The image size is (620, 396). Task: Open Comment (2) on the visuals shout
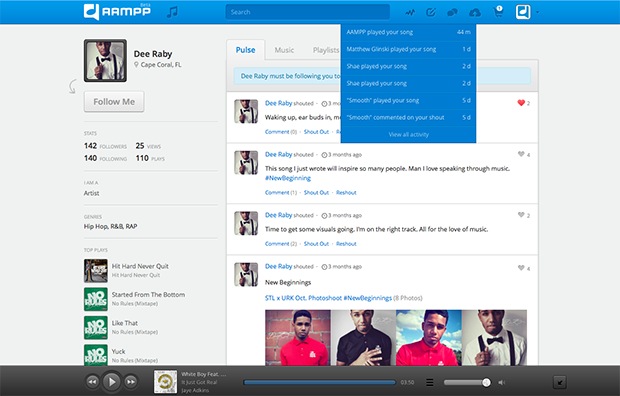pos(280,244)
